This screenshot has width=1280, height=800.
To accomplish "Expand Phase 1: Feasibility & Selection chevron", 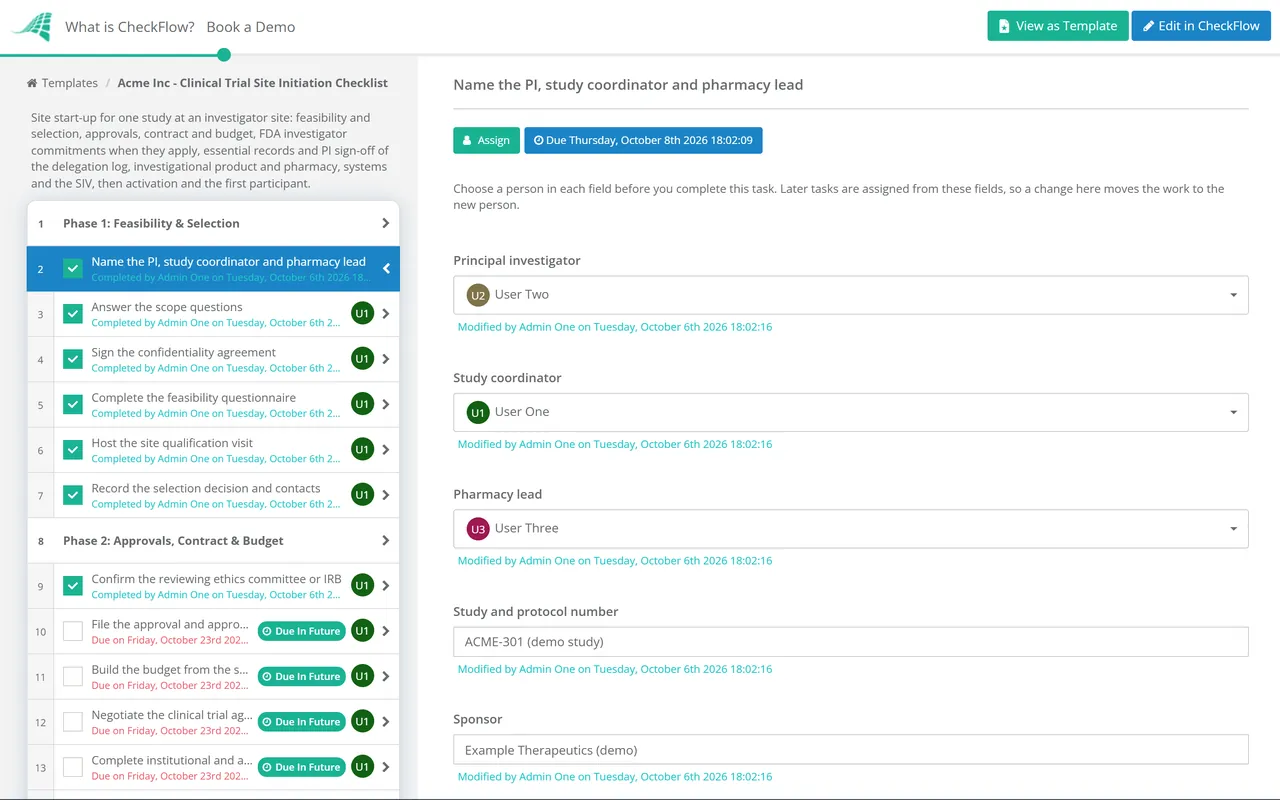I will pos(386,223).
